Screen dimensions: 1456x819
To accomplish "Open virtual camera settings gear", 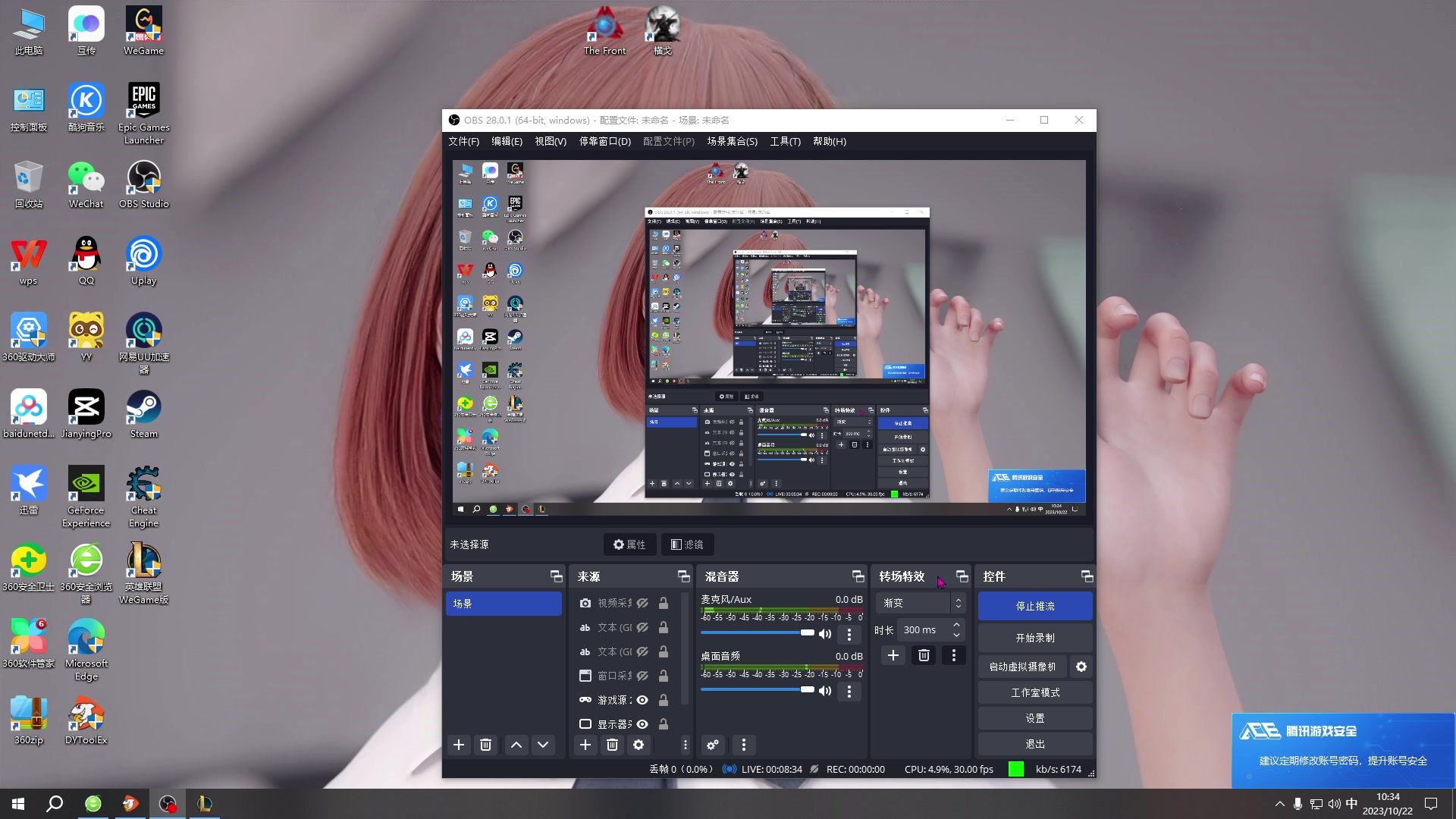I will [x=1081, y=667].
